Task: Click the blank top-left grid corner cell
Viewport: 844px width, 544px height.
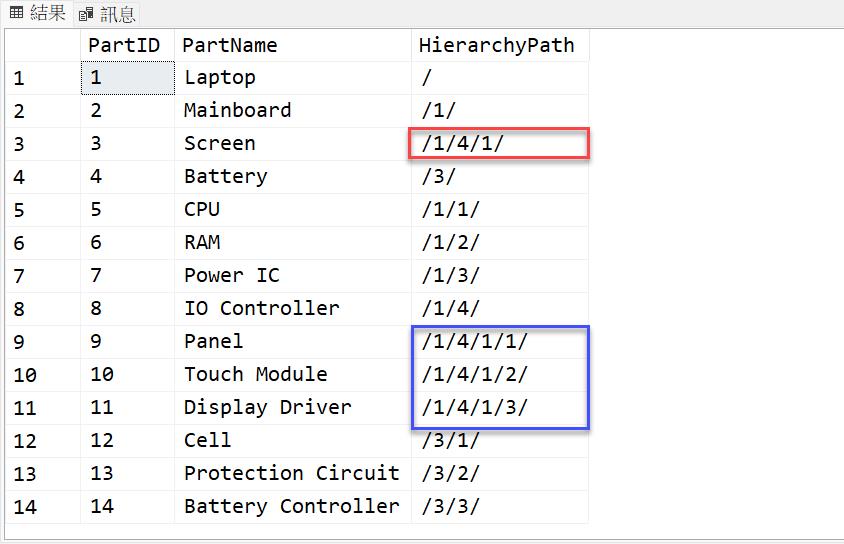Action: (x=42, y=45)
